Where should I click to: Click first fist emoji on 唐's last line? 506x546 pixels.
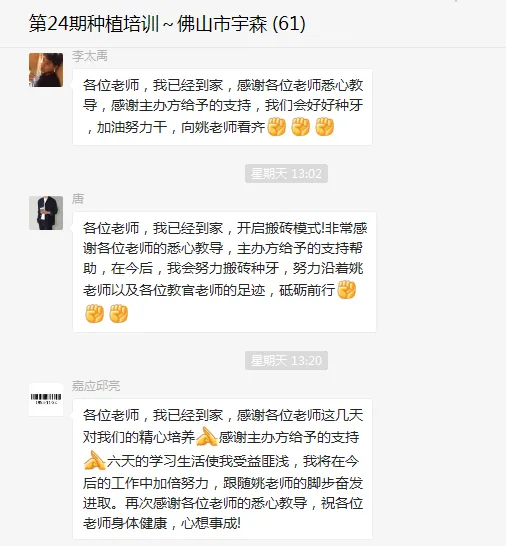[94, 313]
